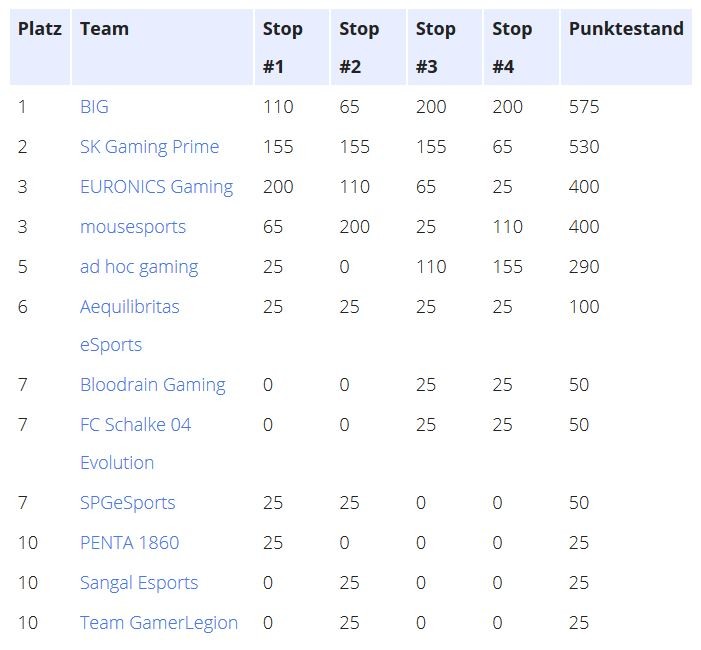Open the BIG team link
This screenshot has width=701, height=650.
(x=94, y=107)
